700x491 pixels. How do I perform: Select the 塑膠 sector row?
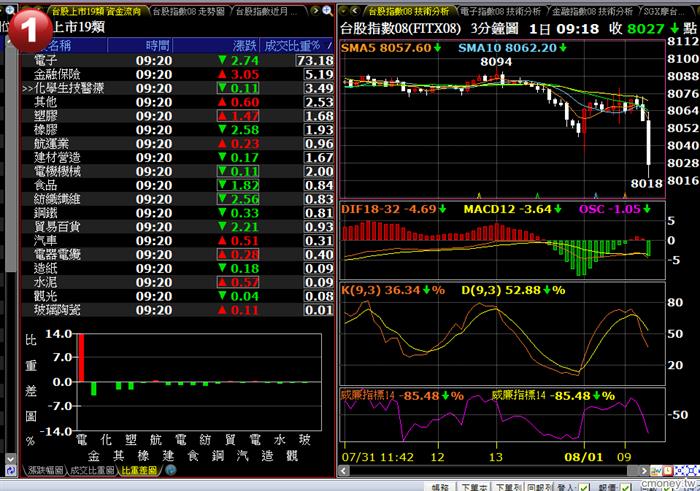click(x=178, y=116)
